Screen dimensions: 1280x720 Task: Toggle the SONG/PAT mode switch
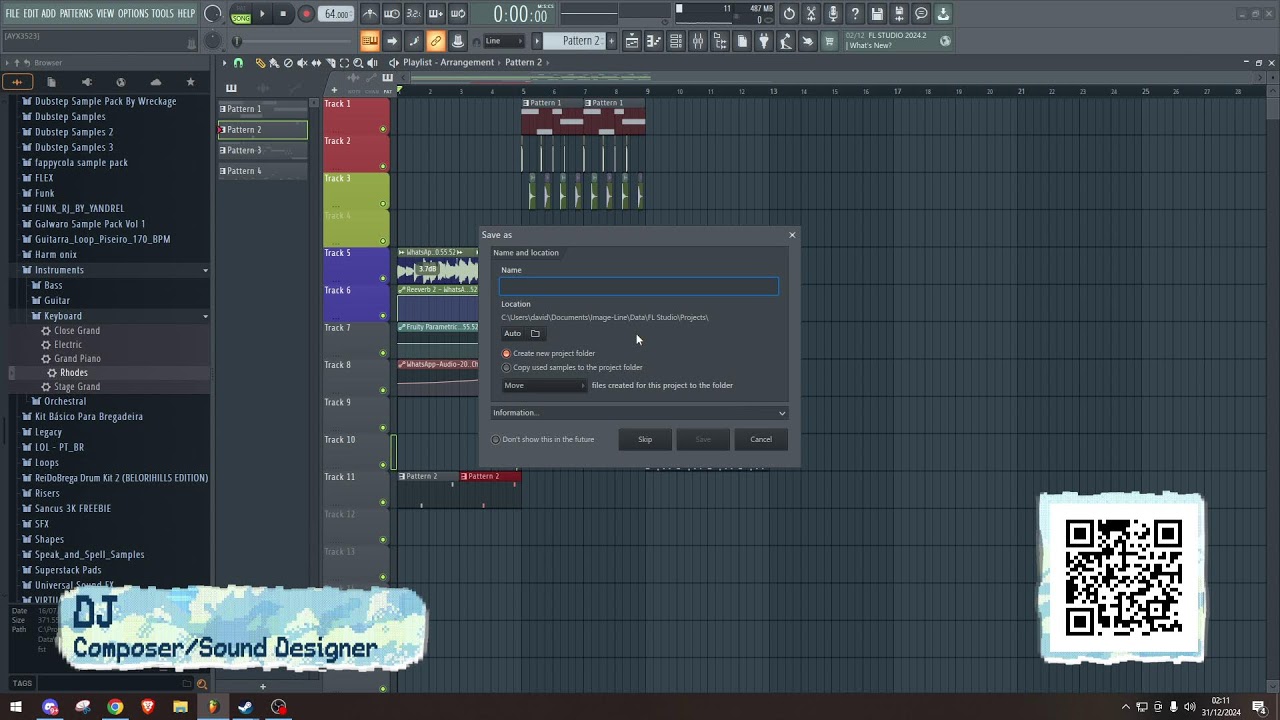point(241,14)
